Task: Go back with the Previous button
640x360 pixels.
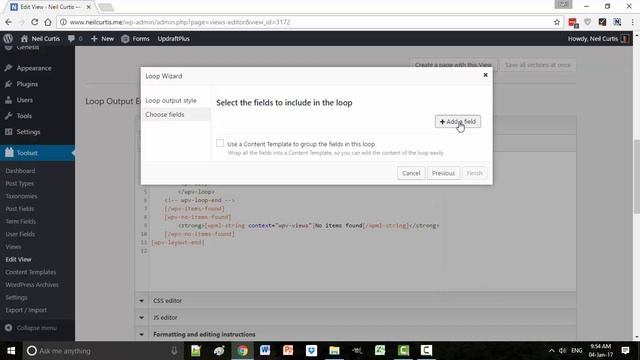Action: (x=443, y=173)
